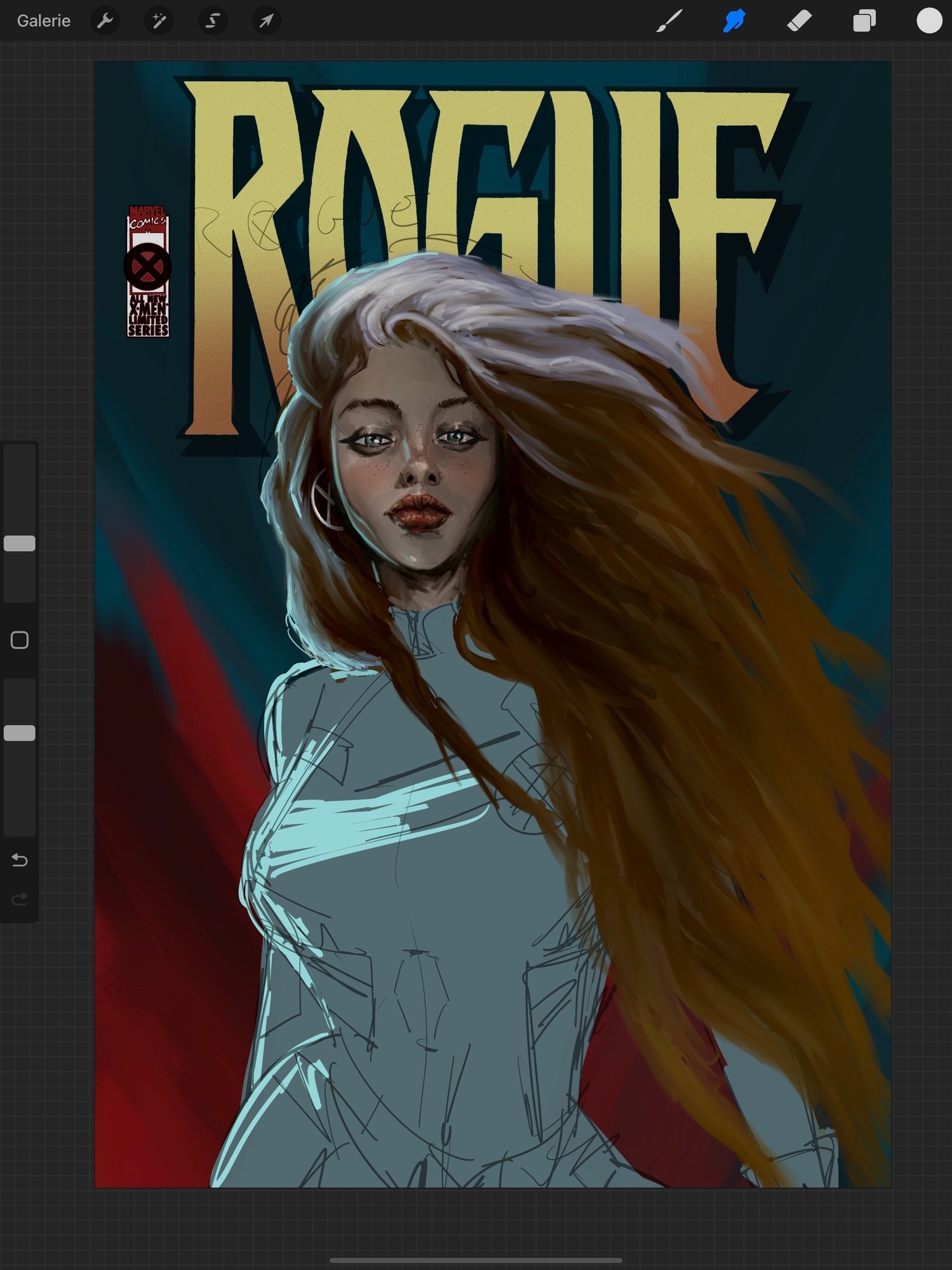The image size is (952, 1270).
Task: Redo the undone action
Action: click(x=20, y=899)
